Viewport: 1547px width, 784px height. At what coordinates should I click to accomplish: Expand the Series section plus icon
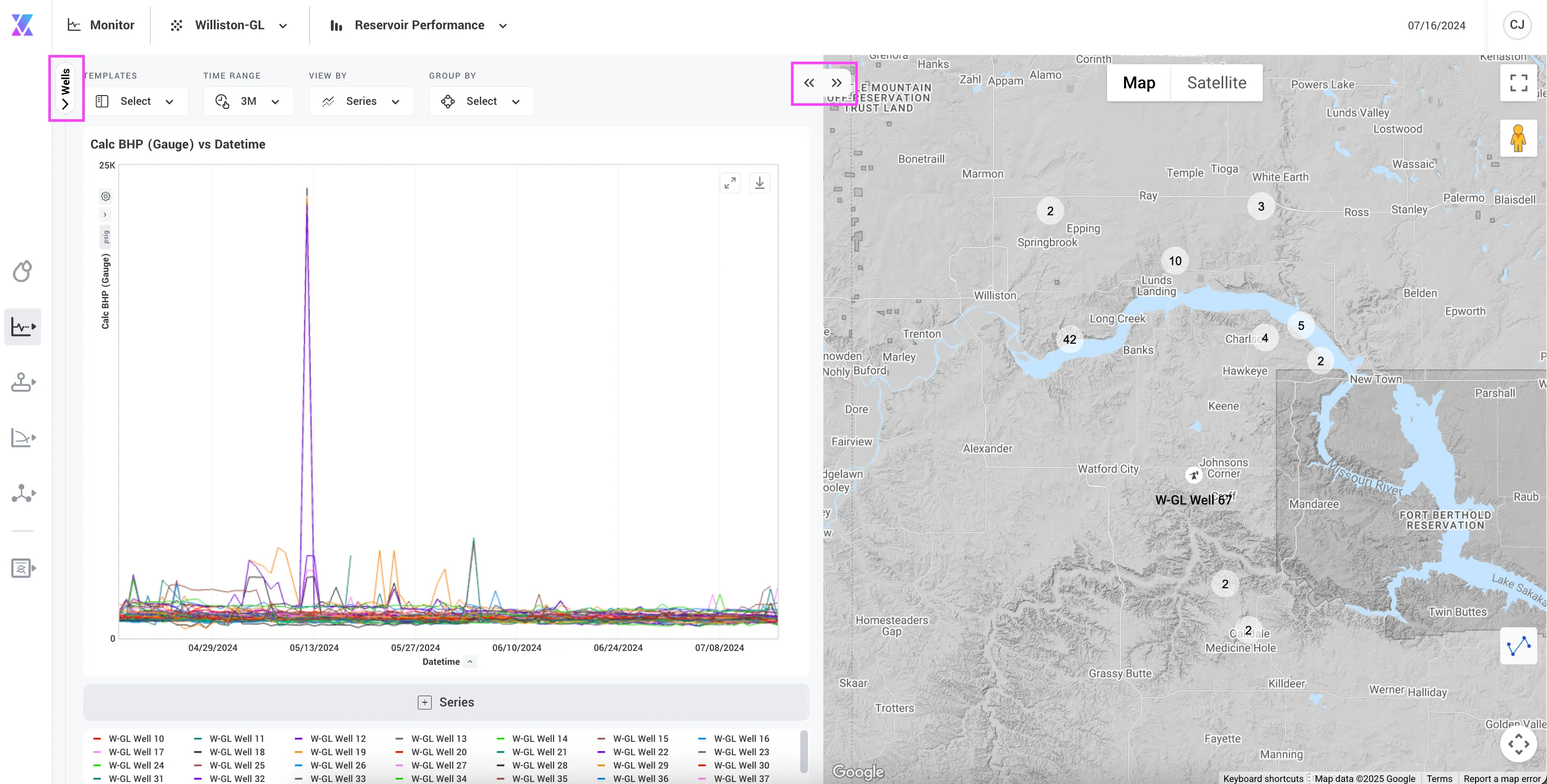(x=425, y=702)
